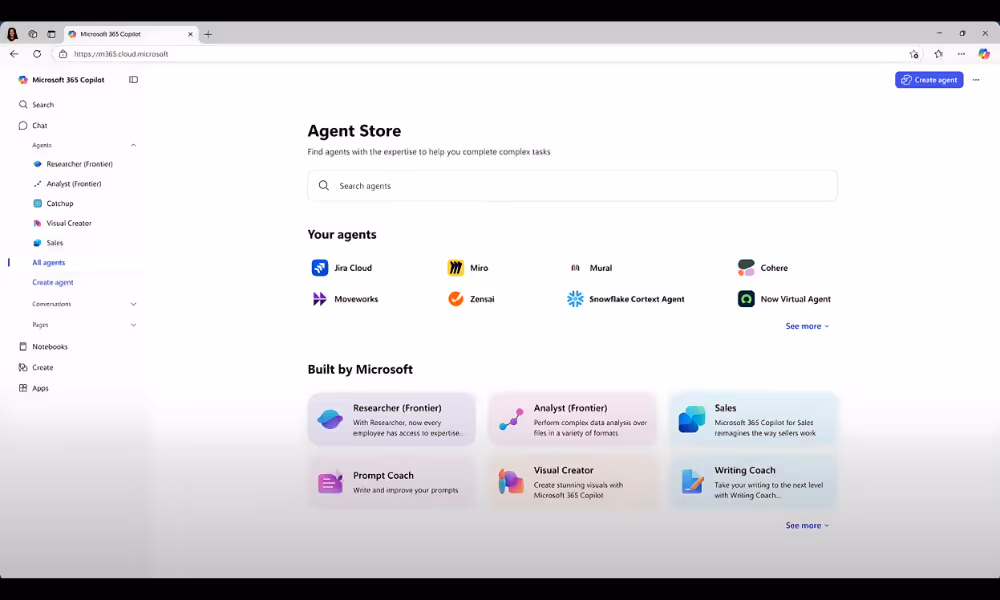Screen dimensions: 1000x600
Task: Open the Zensai agent
Action: [x=471, y=299]
